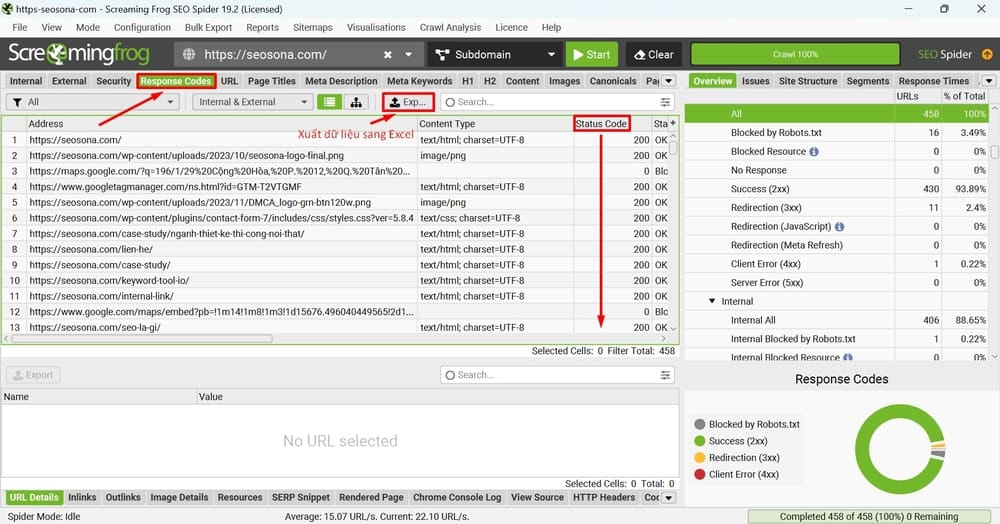The image size is (1000, 524).
Task: Open the 'All' filter dropdown
Action: (x=92, y=102)
